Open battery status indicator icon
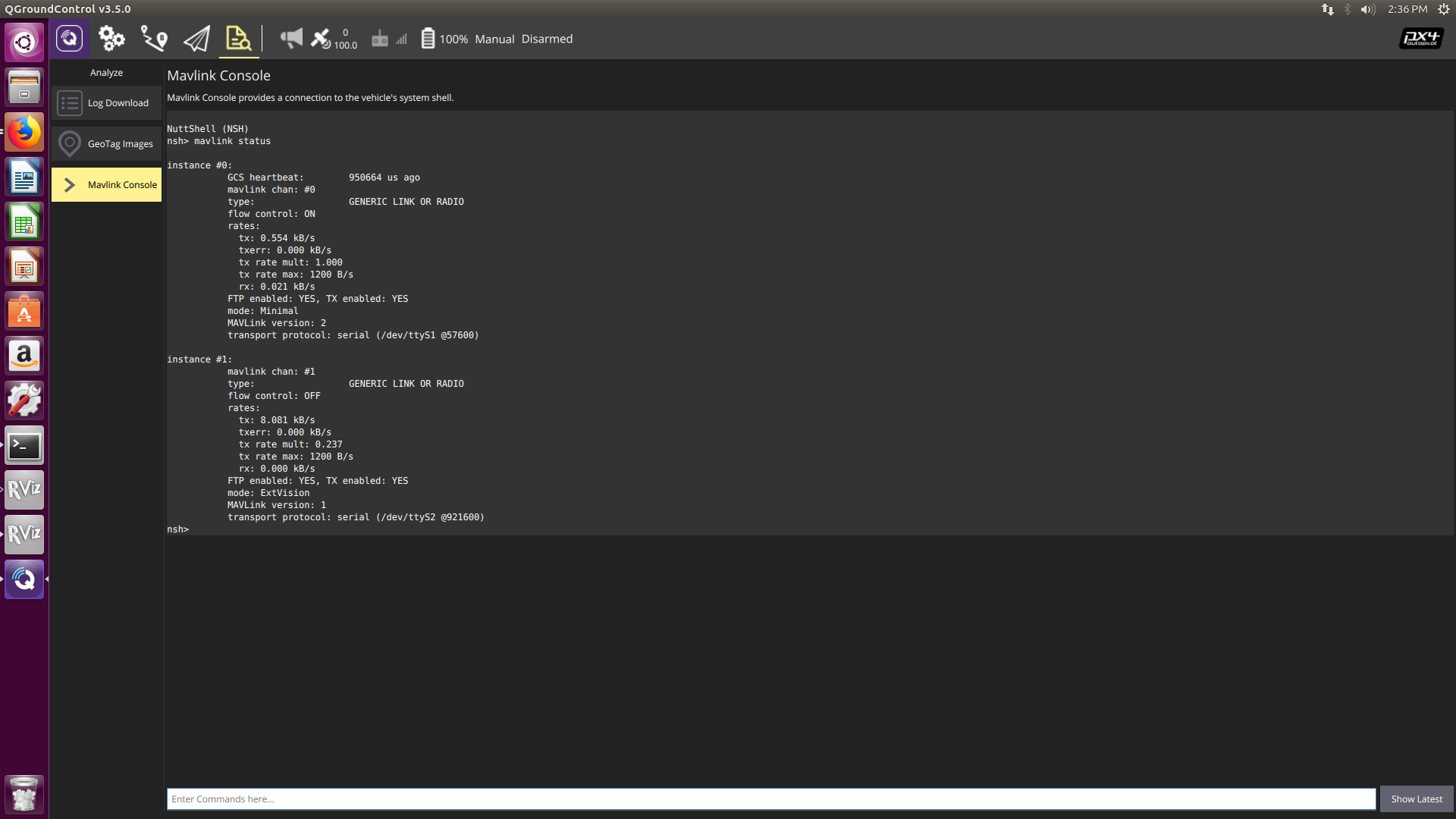 click(428, 39)
